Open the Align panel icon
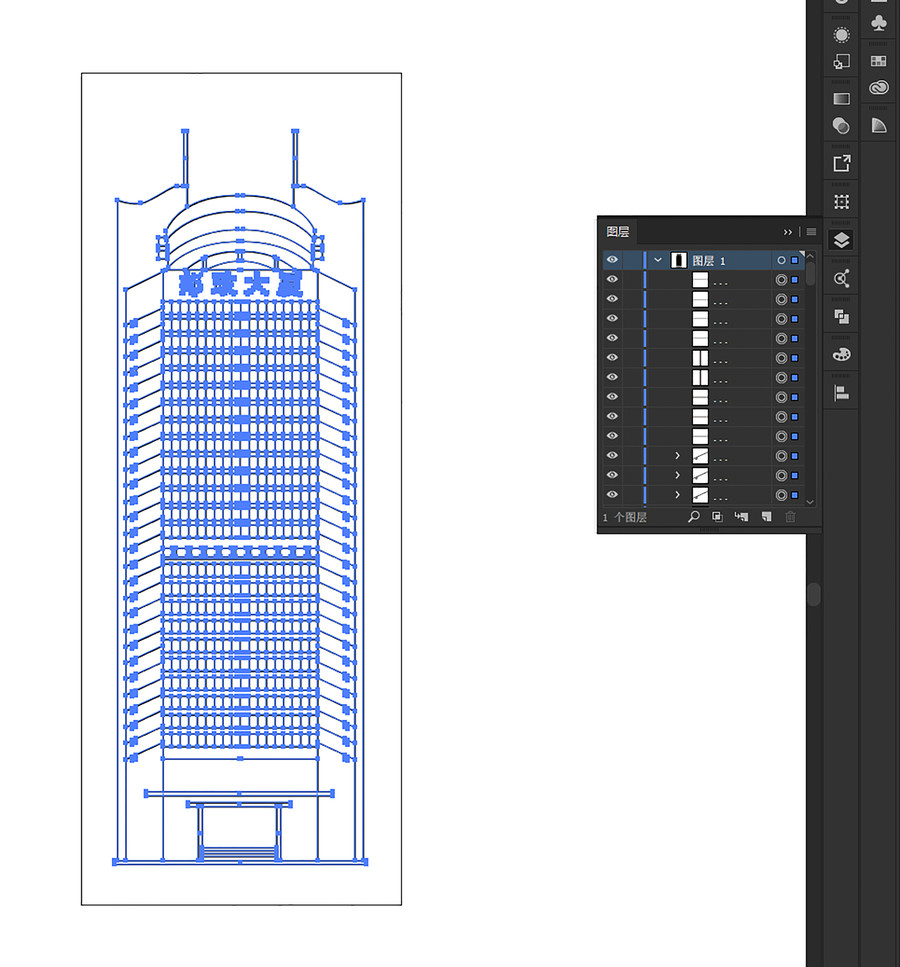This screenshot has height=967, width=900. [x=841, y=393]
